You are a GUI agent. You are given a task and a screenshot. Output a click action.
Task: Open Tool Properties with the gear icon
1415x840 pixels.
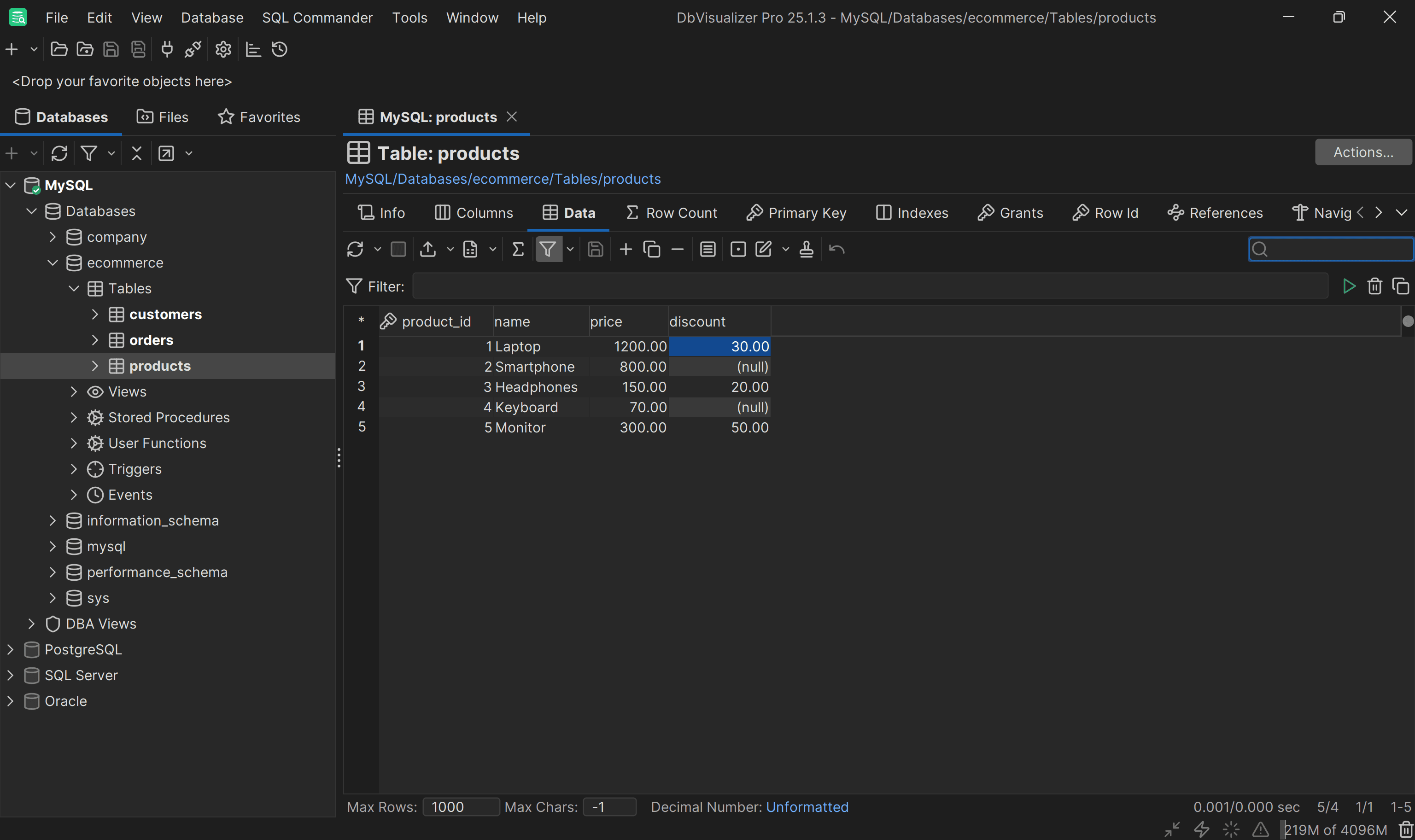(x=222, y=49)
